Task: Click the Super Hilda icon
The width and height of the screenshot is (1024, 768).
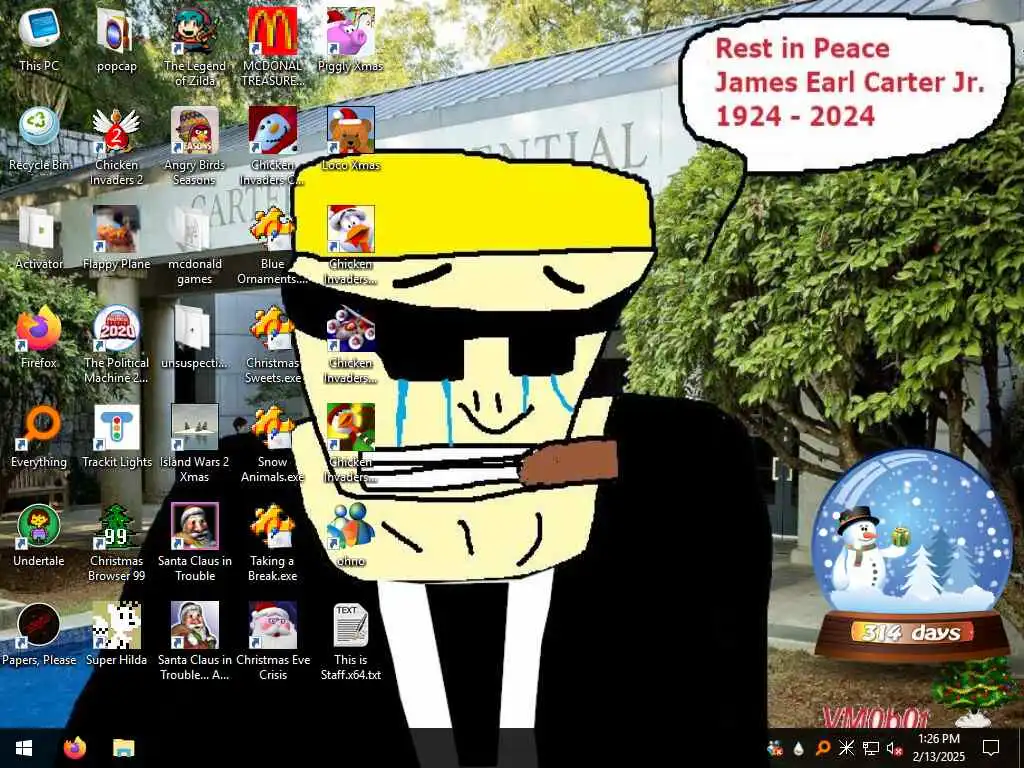Action: [x=116, y=635]
